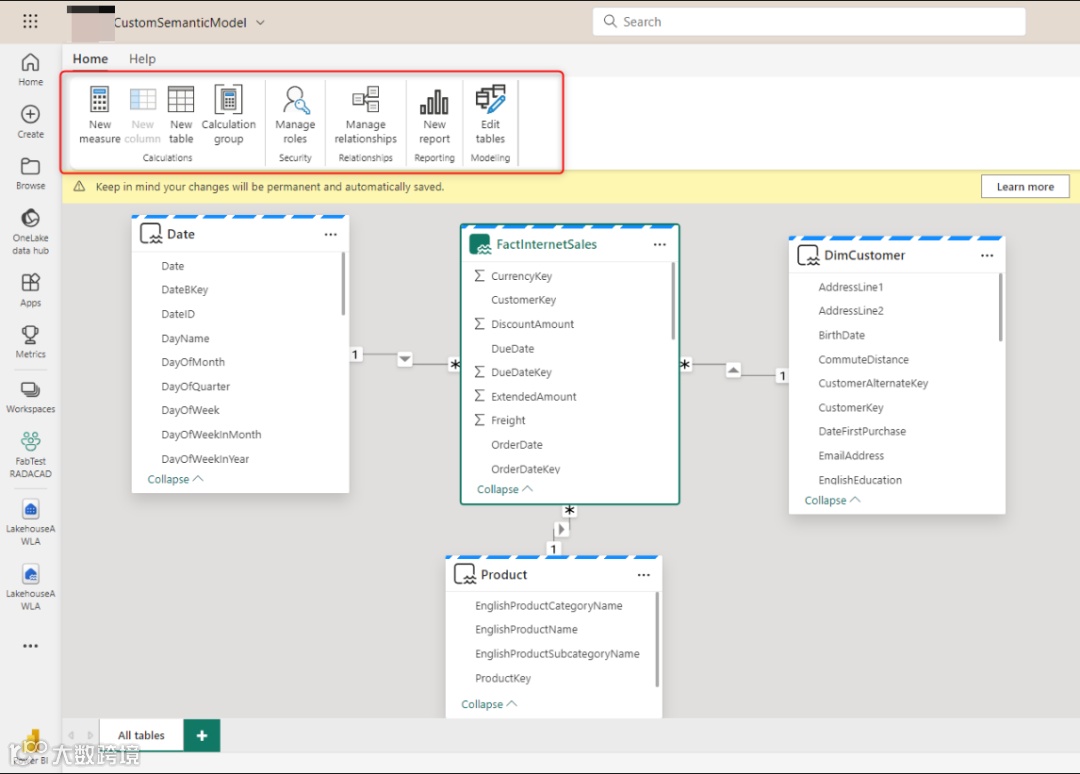Select BirthDate column in DimCustomer

842,335
